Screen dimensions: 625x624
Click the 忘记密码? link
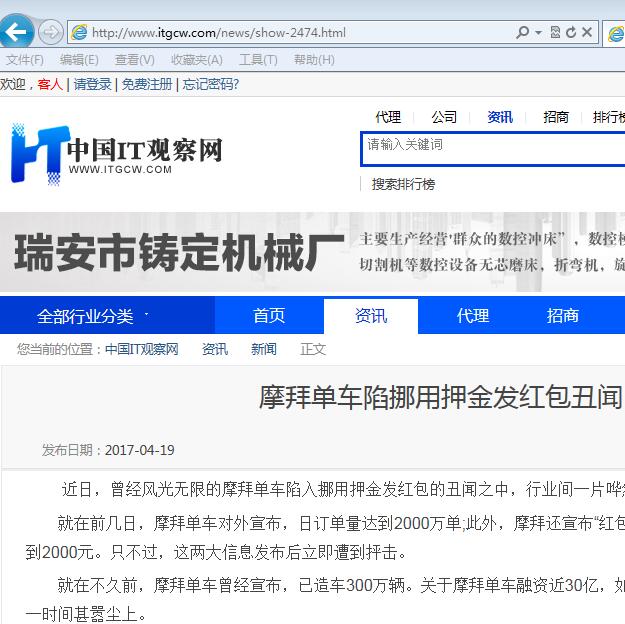(x=210, y=84)
